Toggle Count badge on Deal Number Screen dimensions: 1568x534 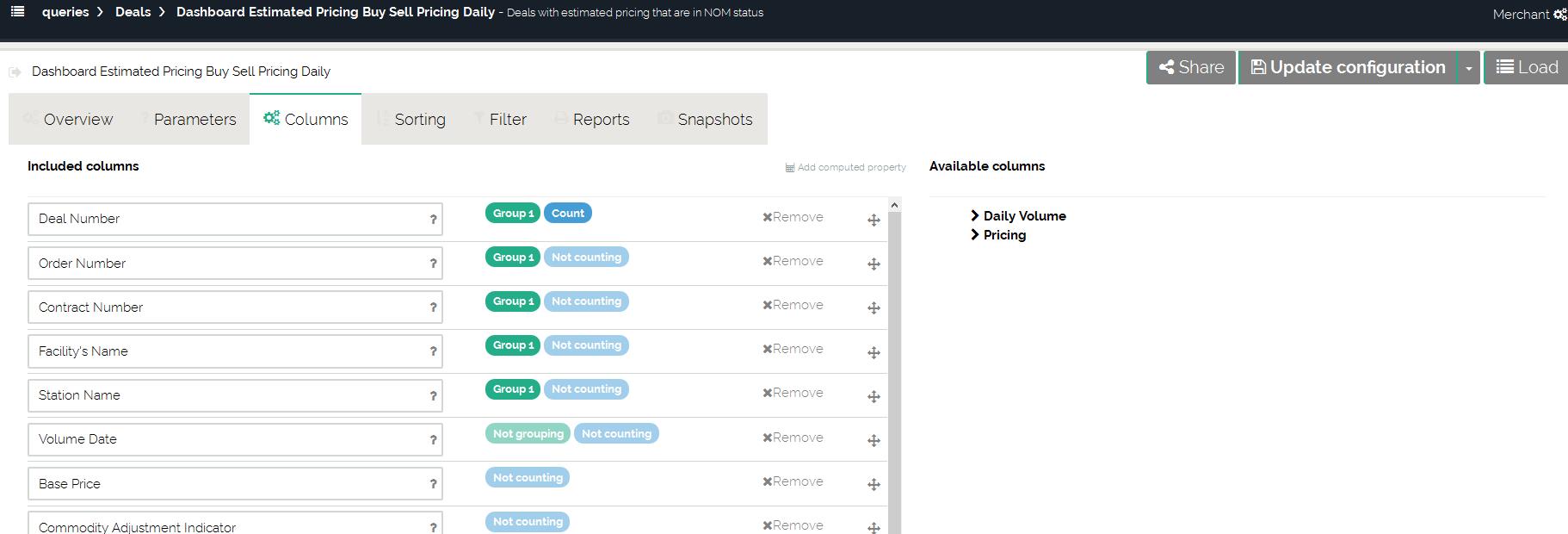click(x=567, y=214)
